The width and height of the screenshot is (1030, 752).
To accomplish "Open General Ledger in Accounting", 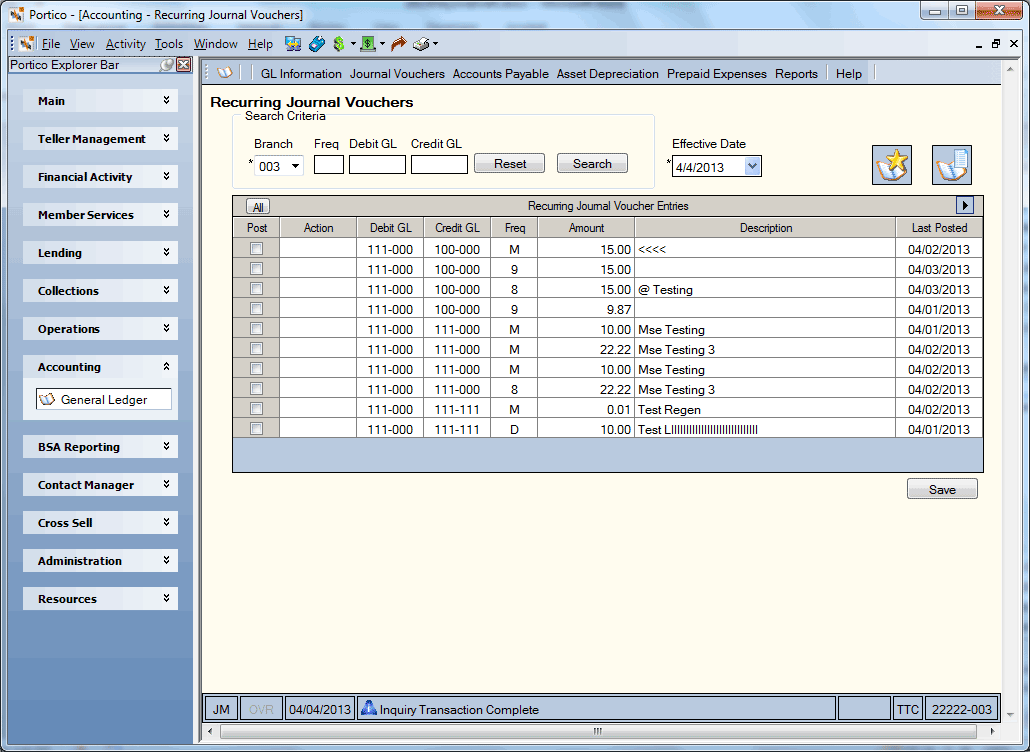I will pyautogui.click(x=104, y=399).
